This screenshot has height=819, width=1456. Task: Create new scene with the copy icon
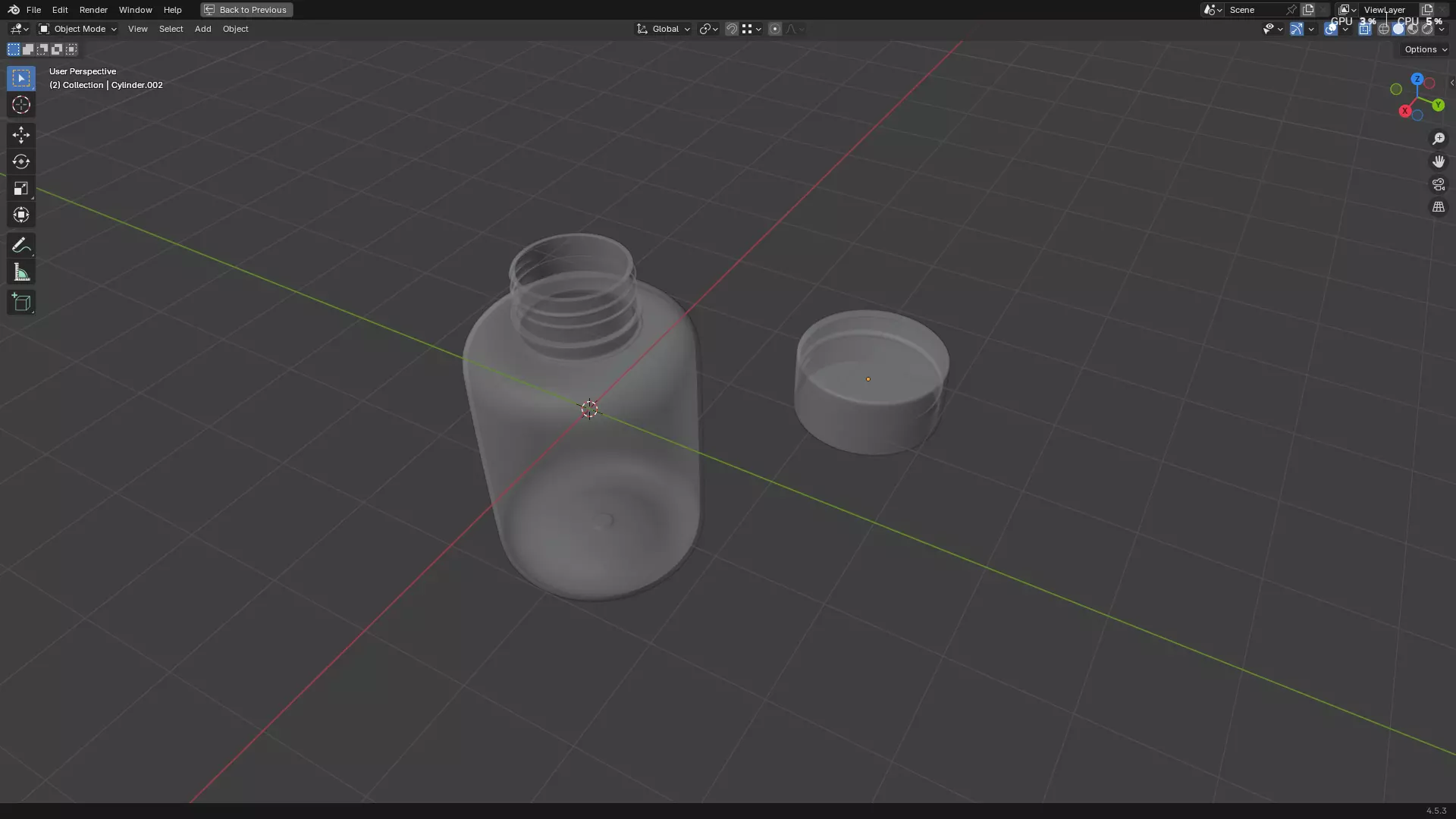1308,10
